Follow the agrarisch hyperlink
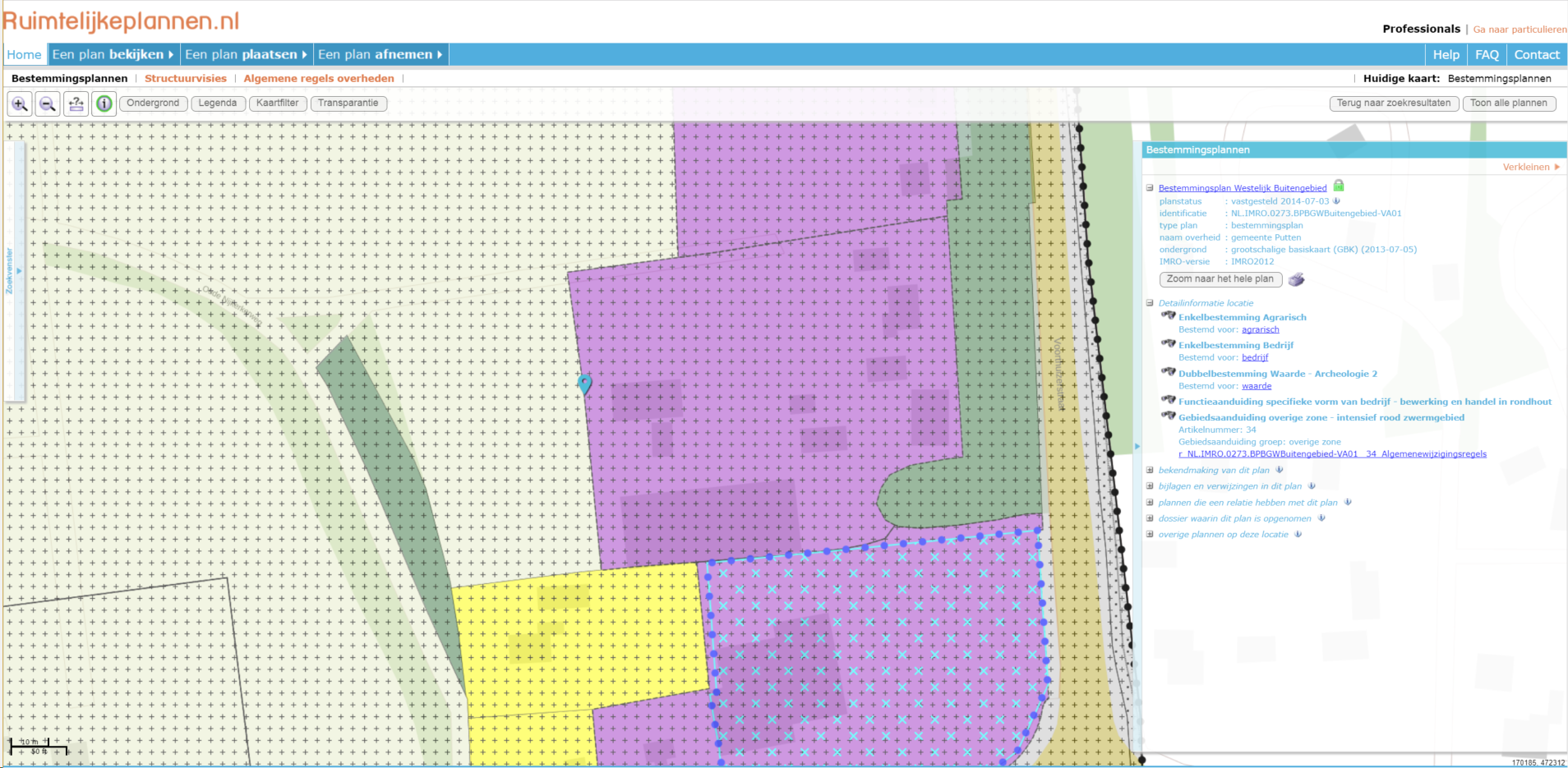 1260,329
